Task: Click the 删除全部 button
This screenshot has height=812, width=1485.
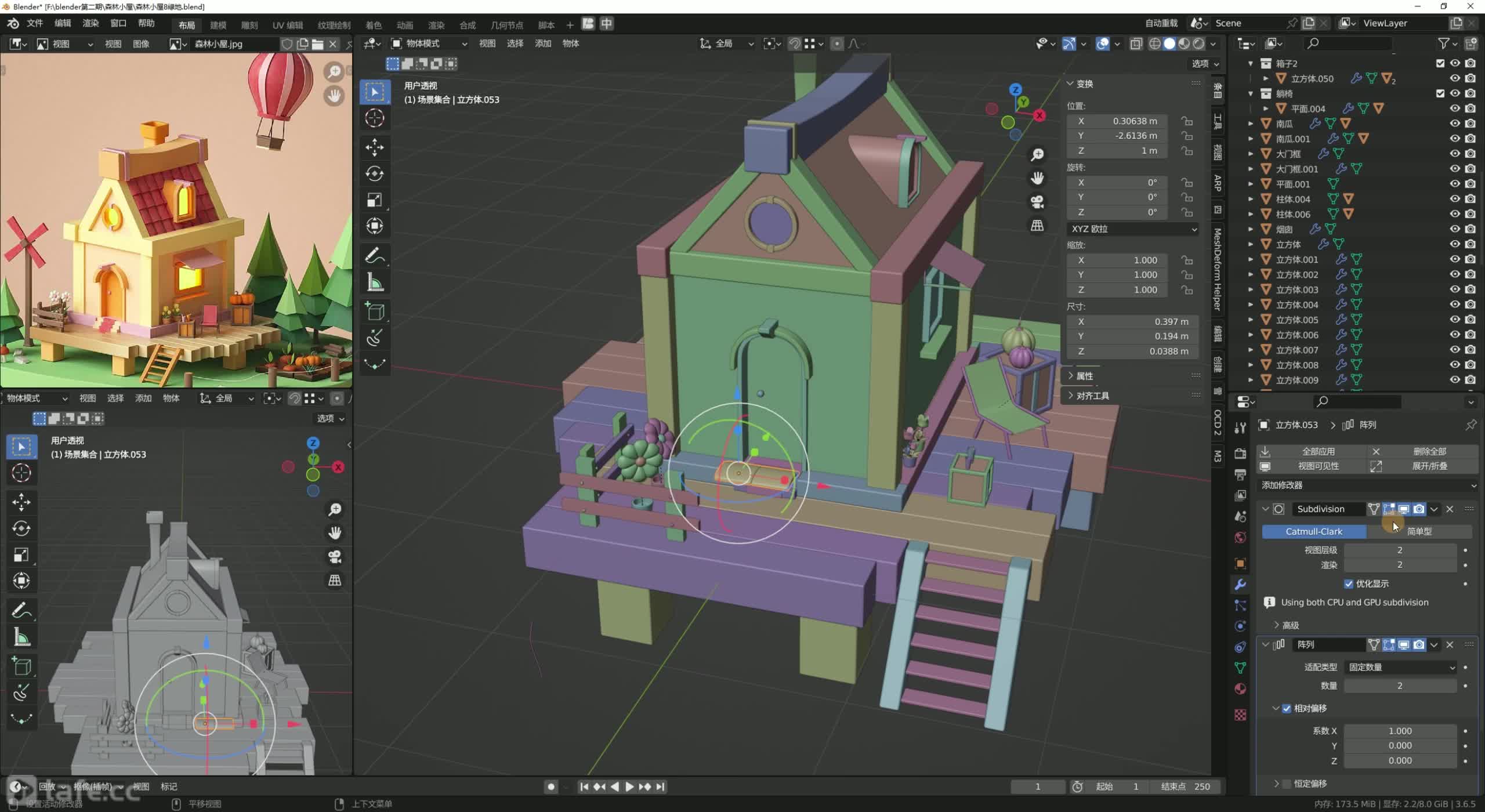Action: tap(1422, 451)
